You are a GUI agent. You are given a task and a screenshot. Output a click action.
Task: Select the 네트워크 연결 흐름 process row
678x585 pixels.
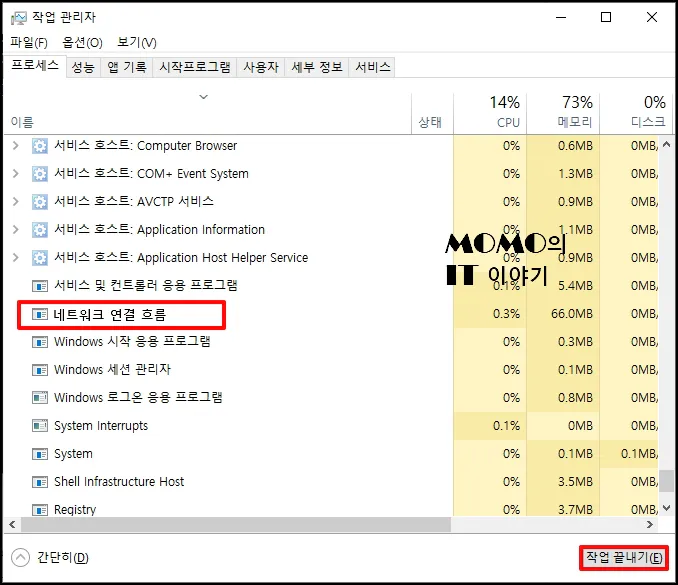pos(331,314)
